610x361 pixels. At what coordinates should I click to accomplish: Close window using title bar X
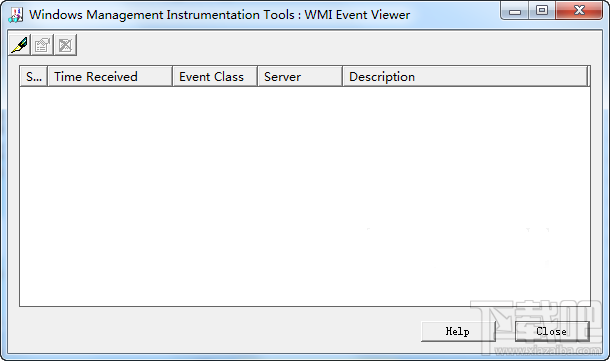(579, 11)
